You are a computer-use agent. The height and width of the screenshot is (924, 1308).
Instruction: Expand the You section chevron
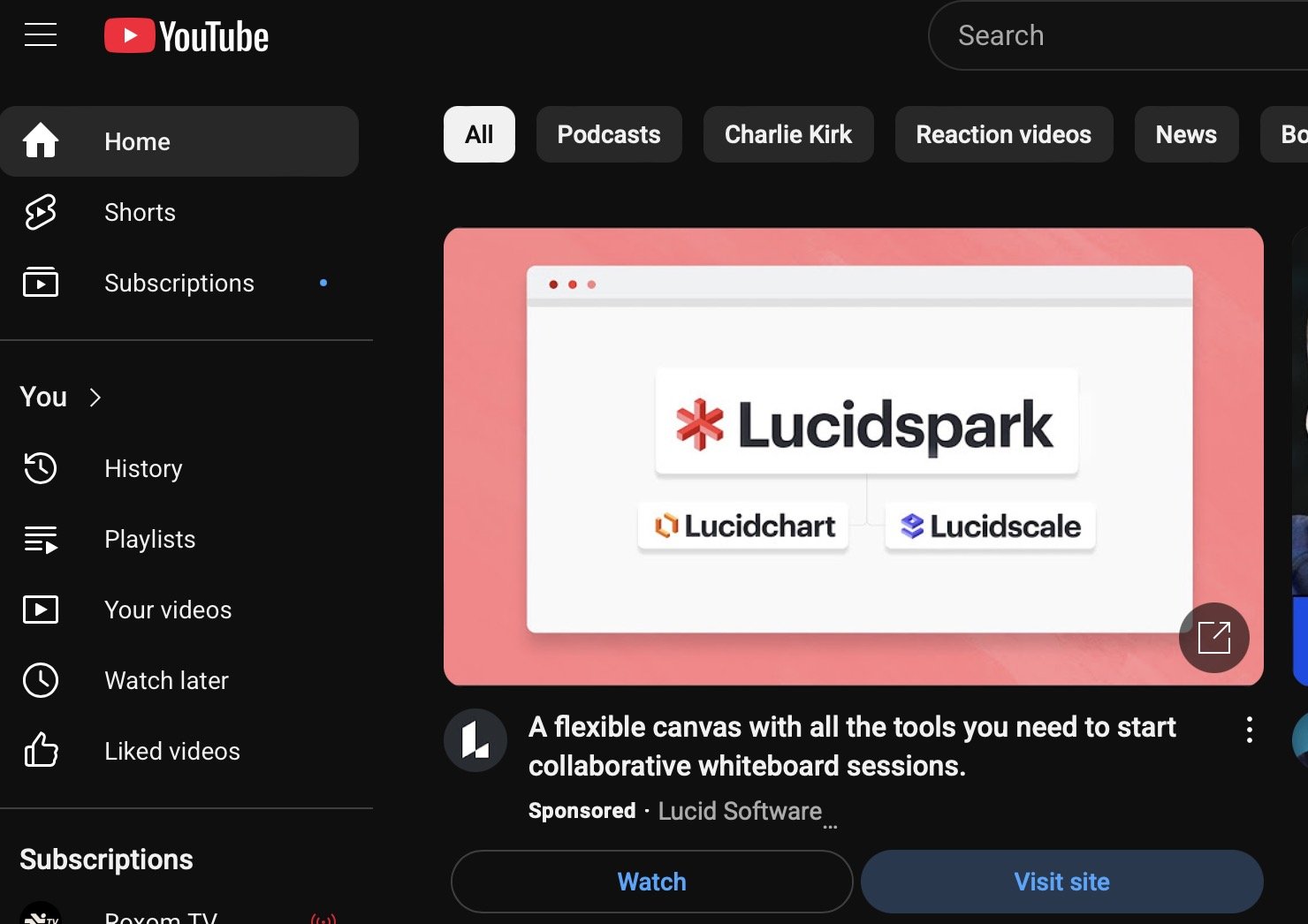click(x=95, y=398)
